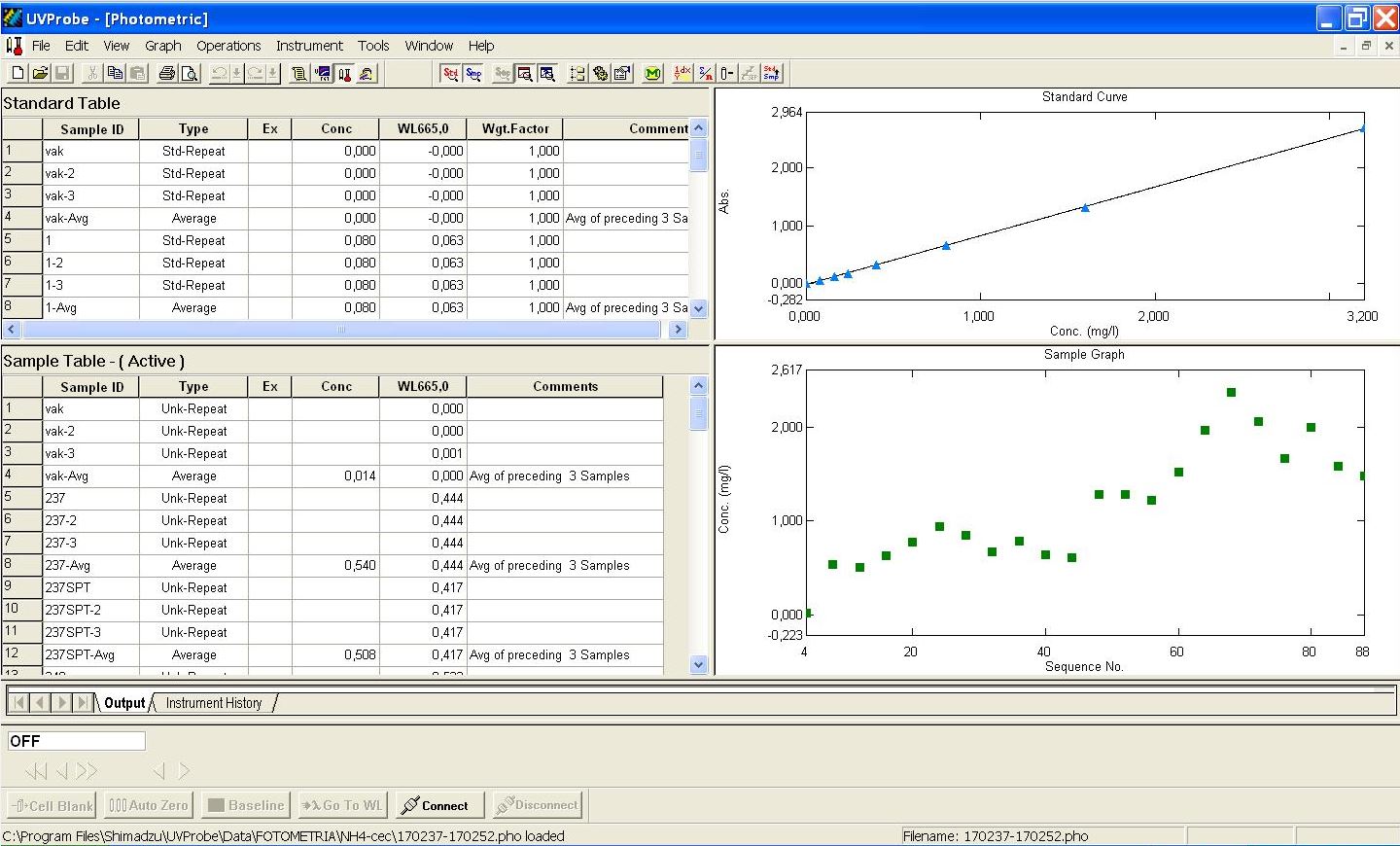Click the OFF status field
This screenshot has height=846, width=1400.
click(76, 741)
